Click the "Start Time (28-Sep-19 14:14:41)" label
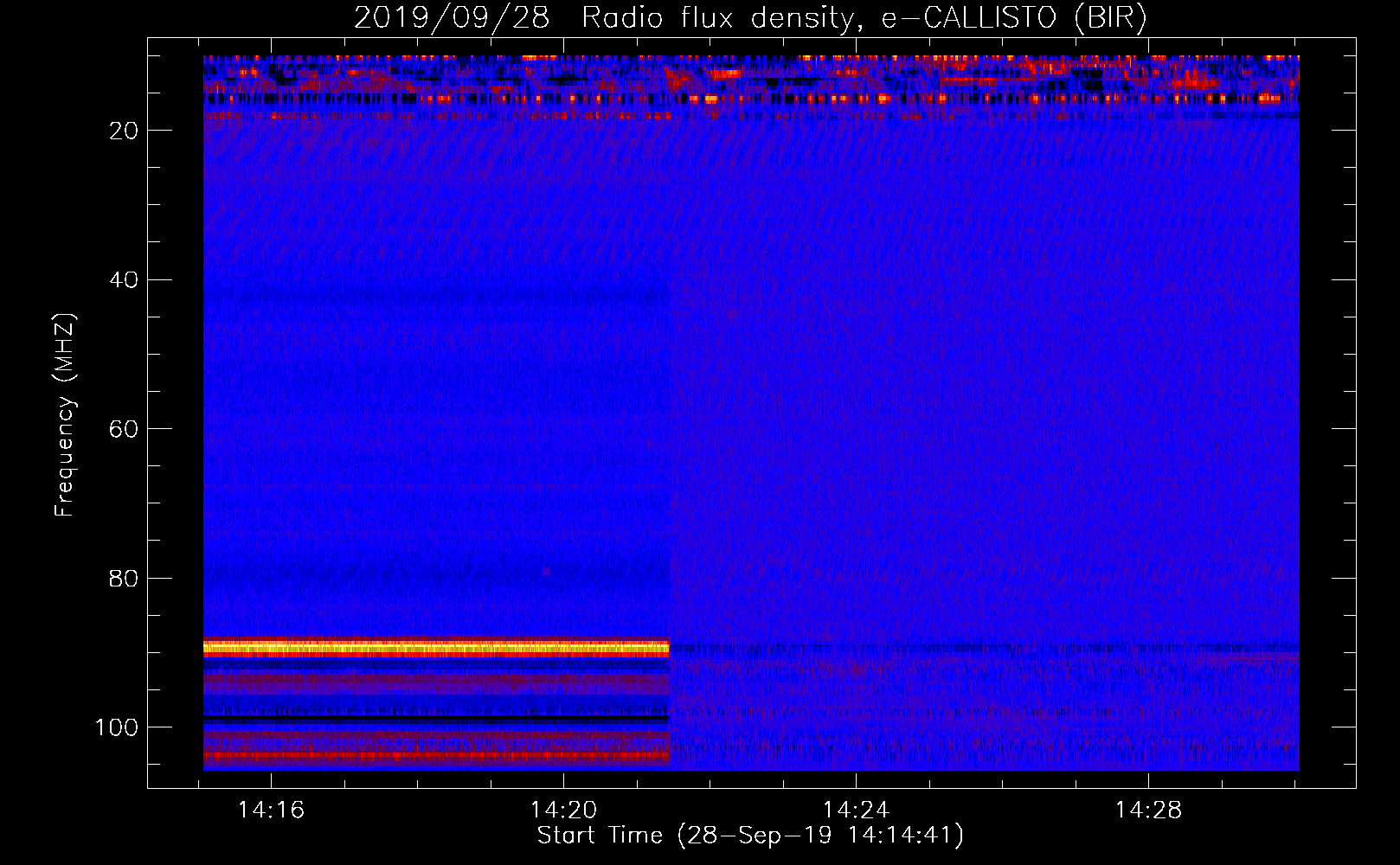 [x=750, y=836]
